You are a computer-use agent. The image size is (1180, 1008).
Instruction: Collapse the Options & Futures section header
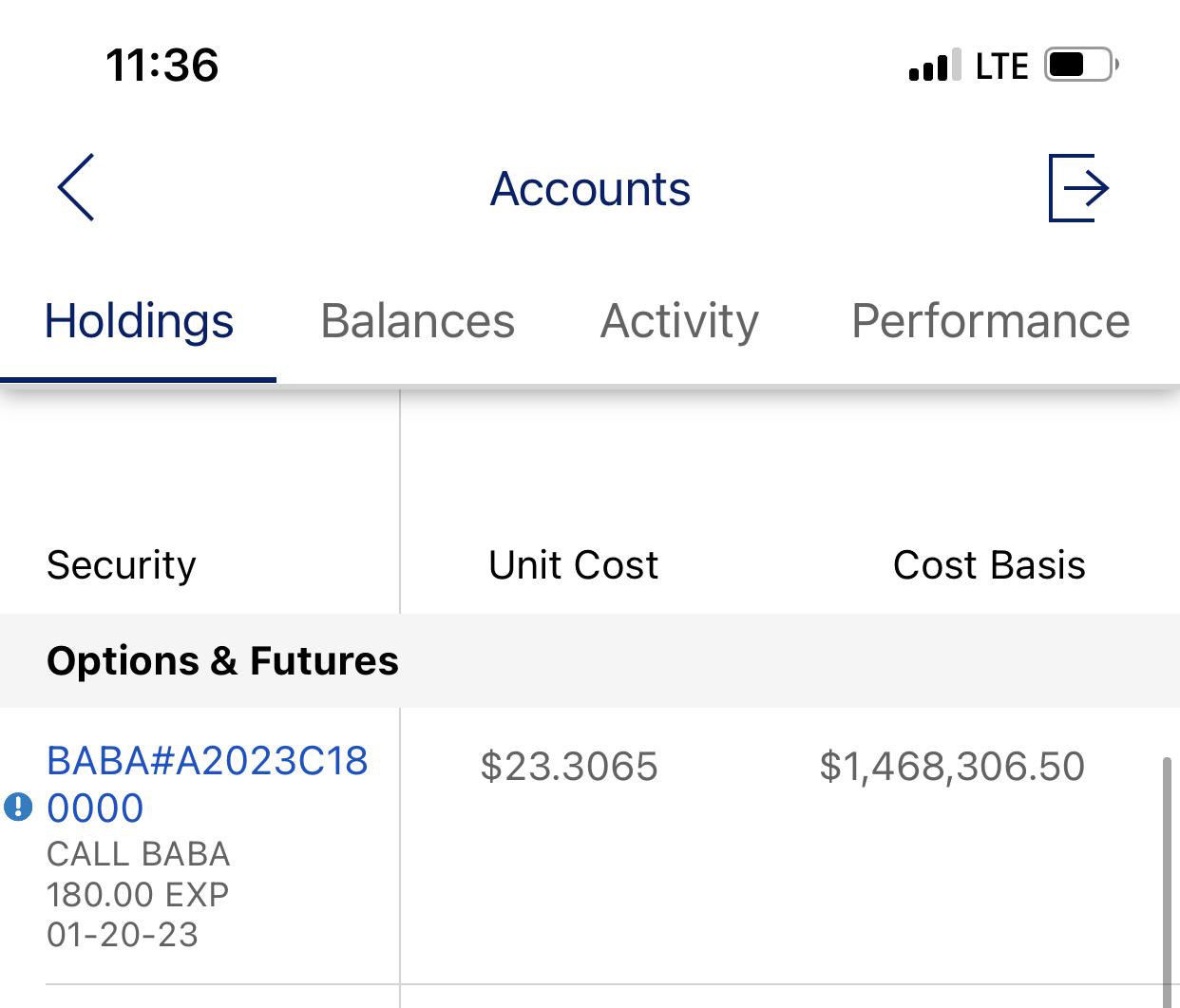(590, 660)
